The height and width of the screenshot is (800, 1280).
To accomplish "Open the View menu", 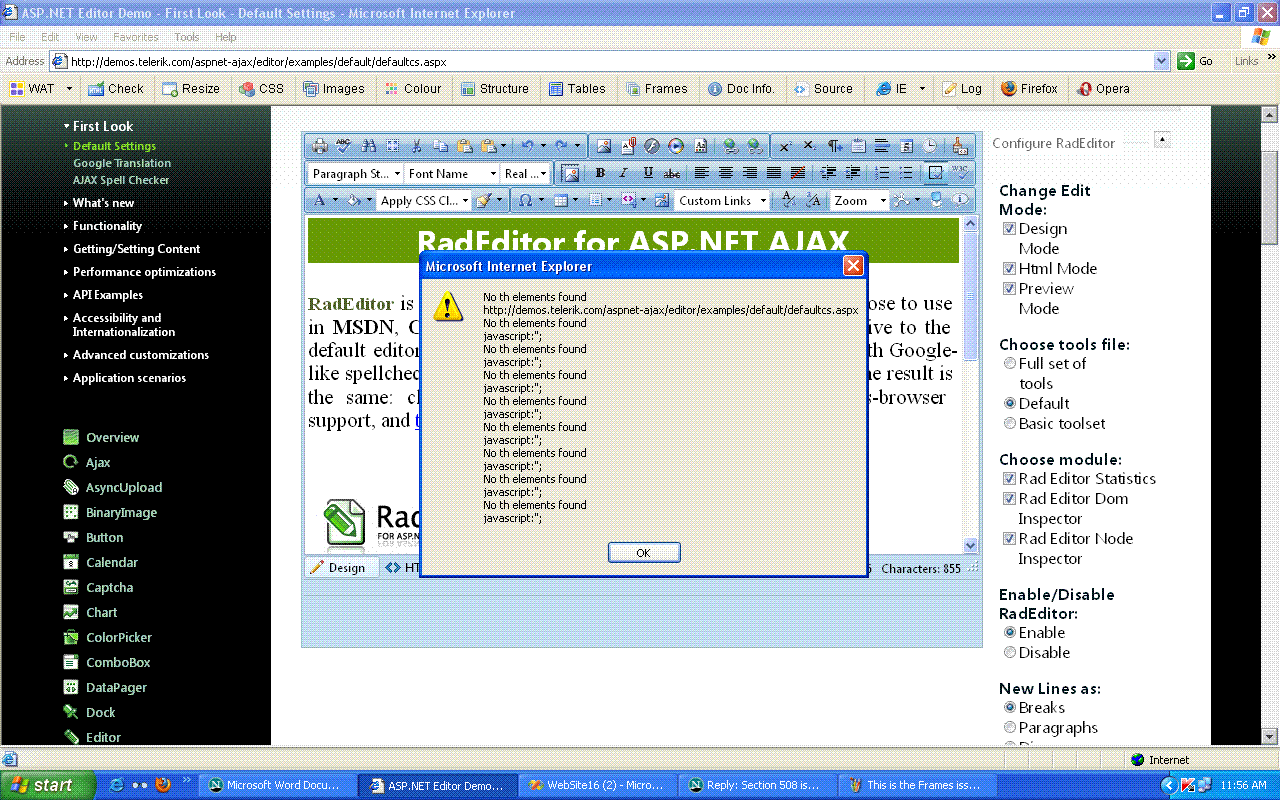I will 87,37.
